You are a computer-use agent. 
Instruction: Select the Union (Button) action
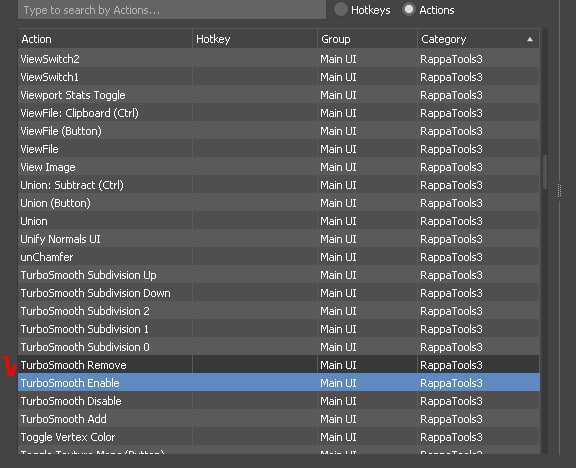tap(279, 203)
